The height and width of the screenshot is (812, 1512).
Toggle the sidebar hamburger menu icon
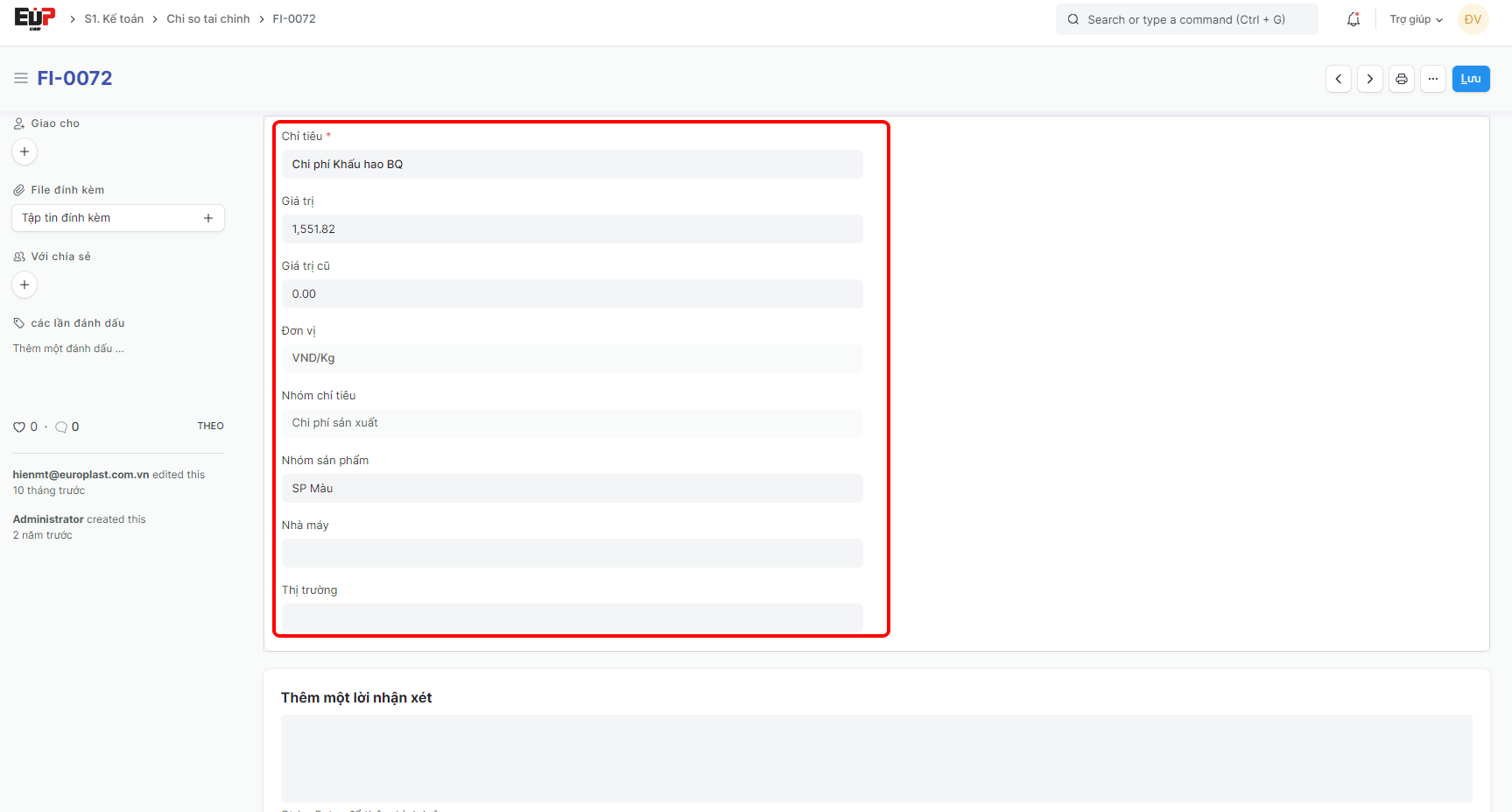coord(21,79)
